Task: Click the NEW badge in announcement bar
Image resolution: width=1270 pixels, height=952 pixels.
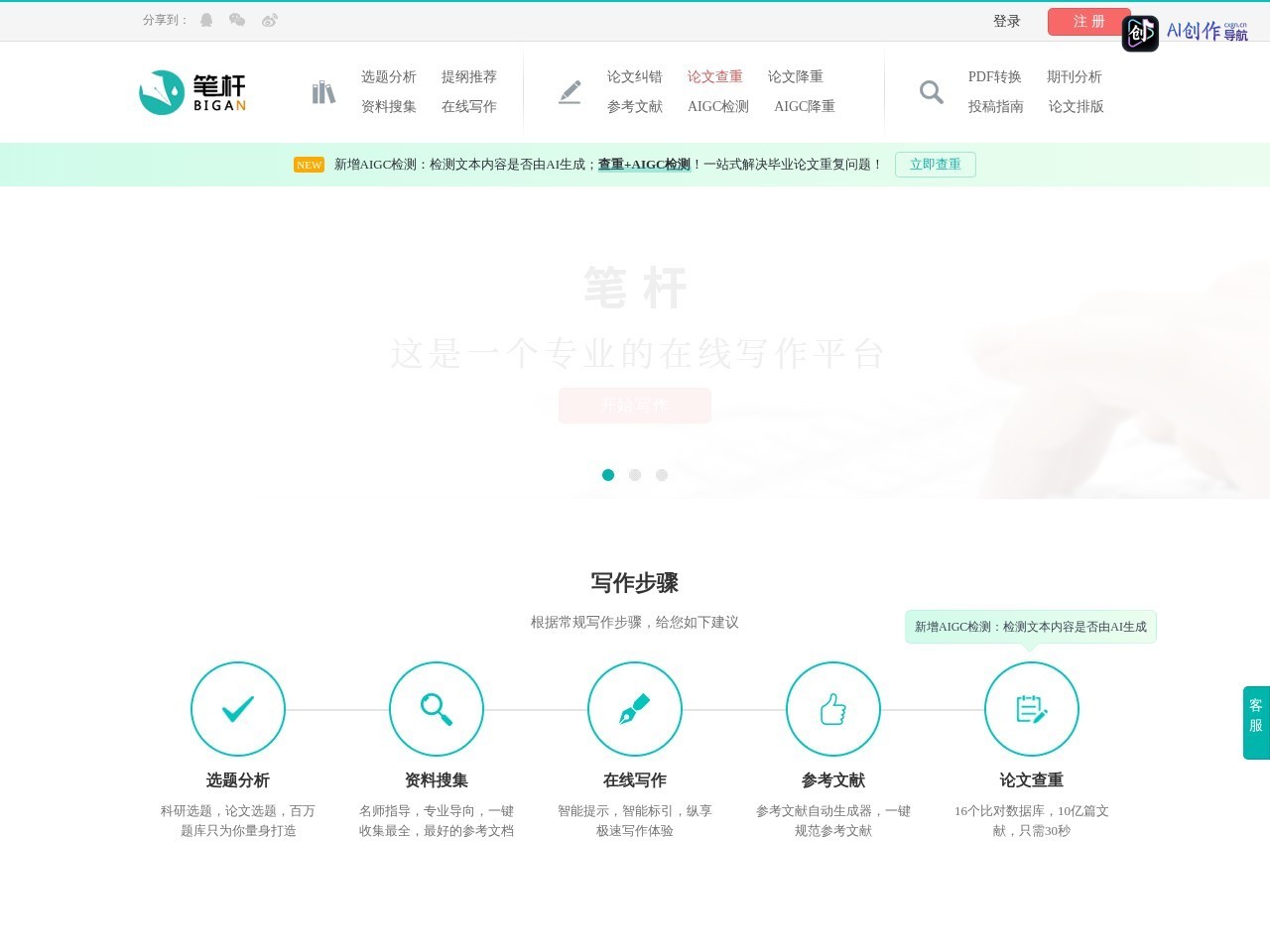Action: click(309, 165)
